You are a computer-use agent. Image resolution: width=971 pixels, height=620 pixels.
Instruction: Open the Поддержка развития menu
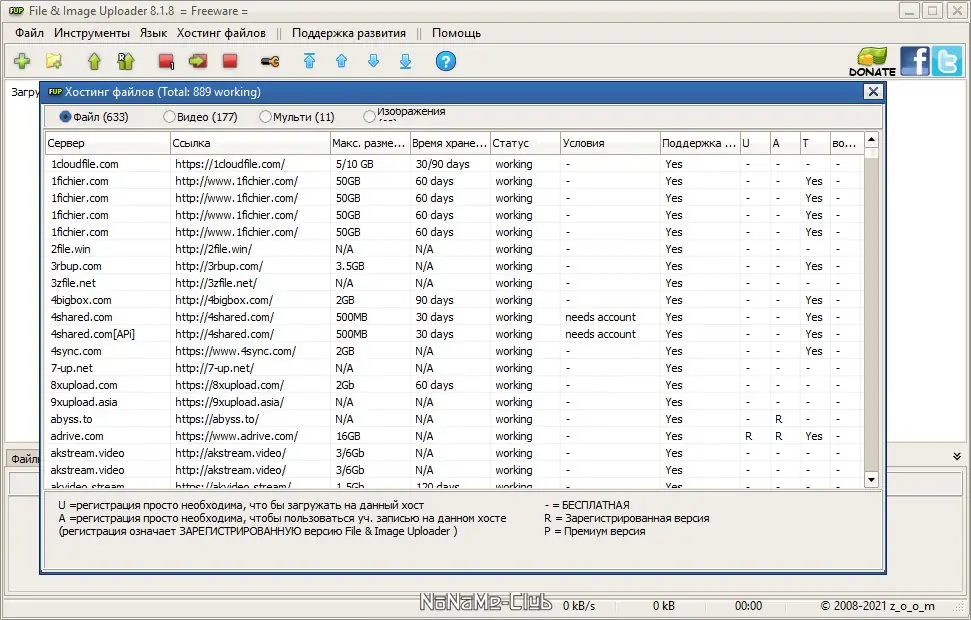349,33
